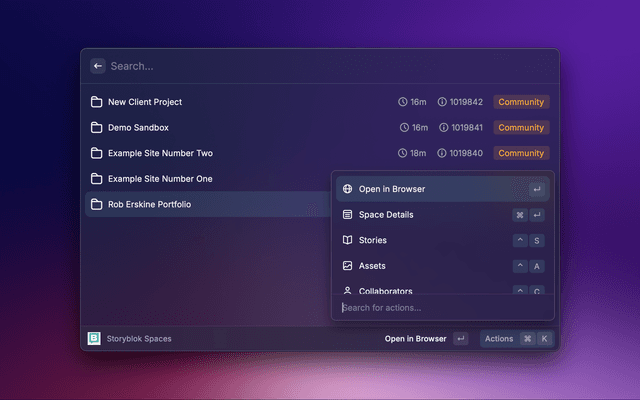
Task: Click the Community tag on New Client Project
Action: click(x=521, y=102)
